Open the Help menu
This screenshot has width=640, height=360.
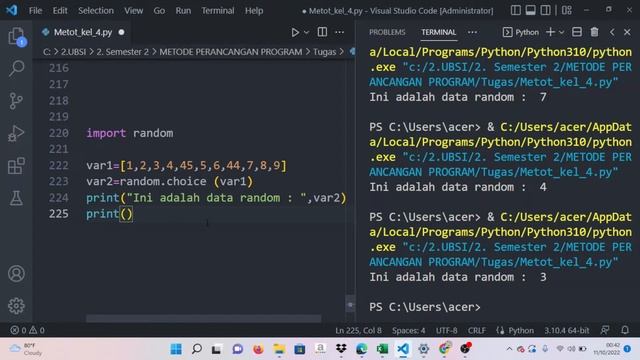[254, 11]
